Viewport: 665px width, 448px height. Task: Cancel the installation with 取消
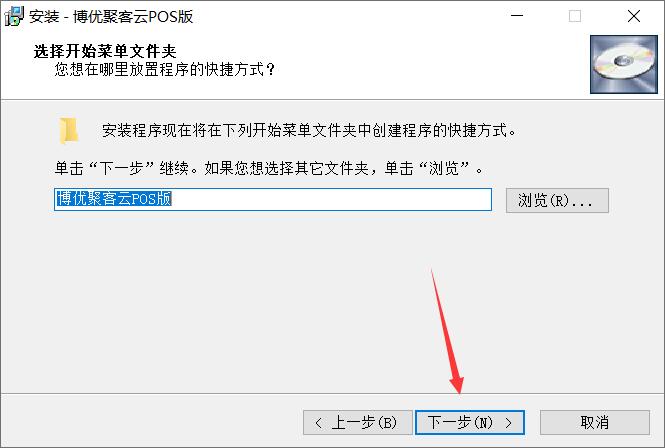595,423
